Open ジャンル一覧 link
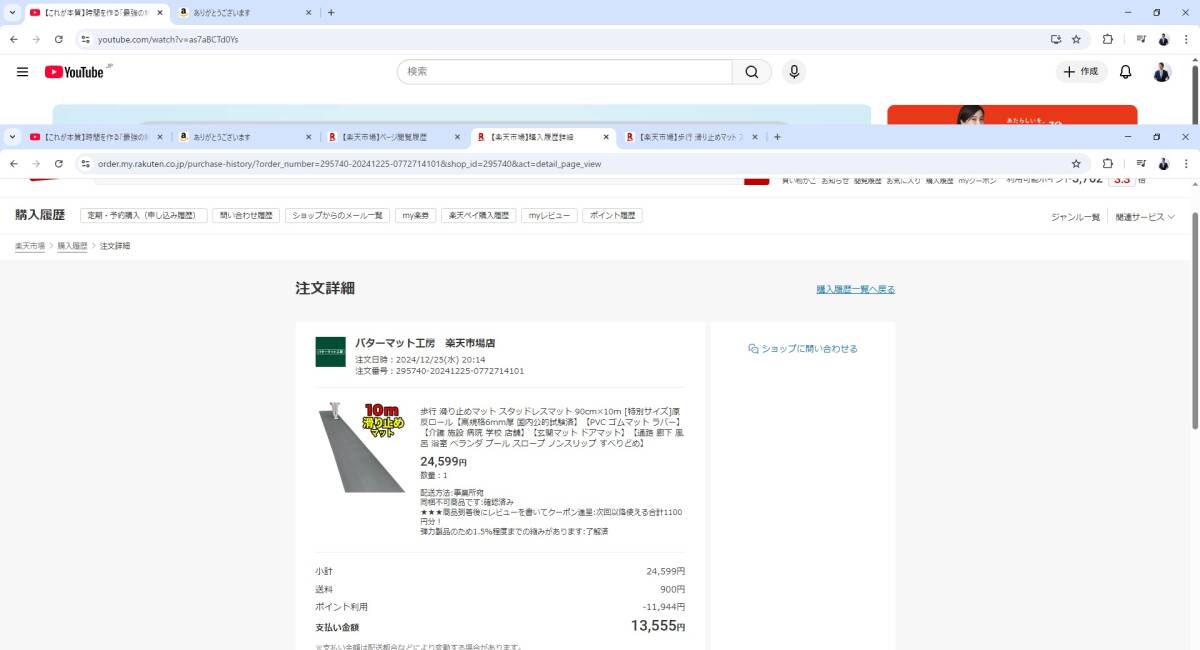 tap(1075, 217)
